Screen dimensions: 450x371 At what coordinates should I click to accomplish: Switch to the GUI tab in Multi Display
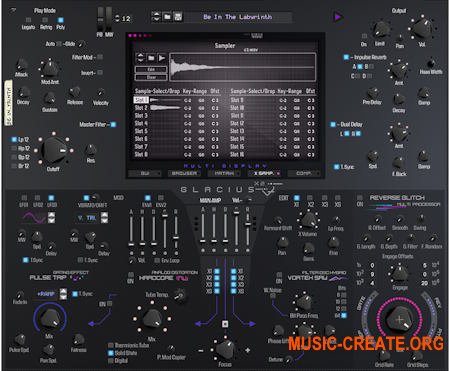pos(145,173)
